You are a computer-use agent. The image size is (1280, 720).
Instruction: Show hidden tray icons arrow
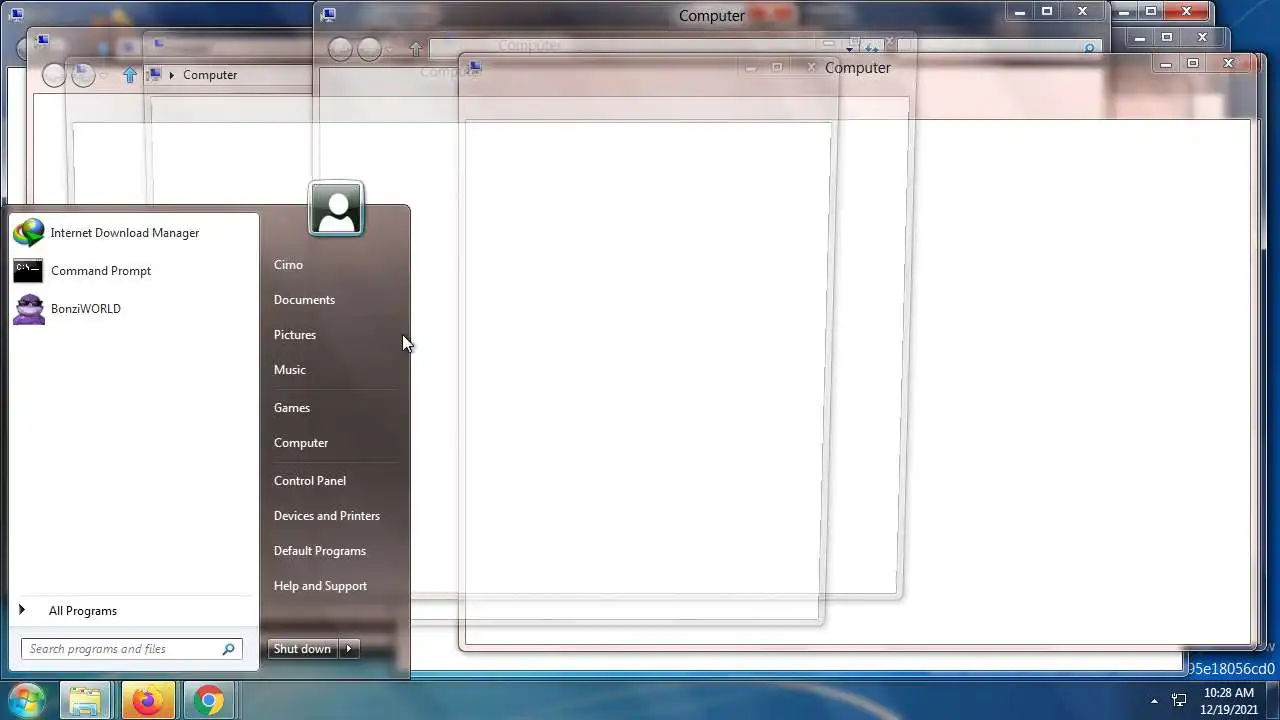1154,701
